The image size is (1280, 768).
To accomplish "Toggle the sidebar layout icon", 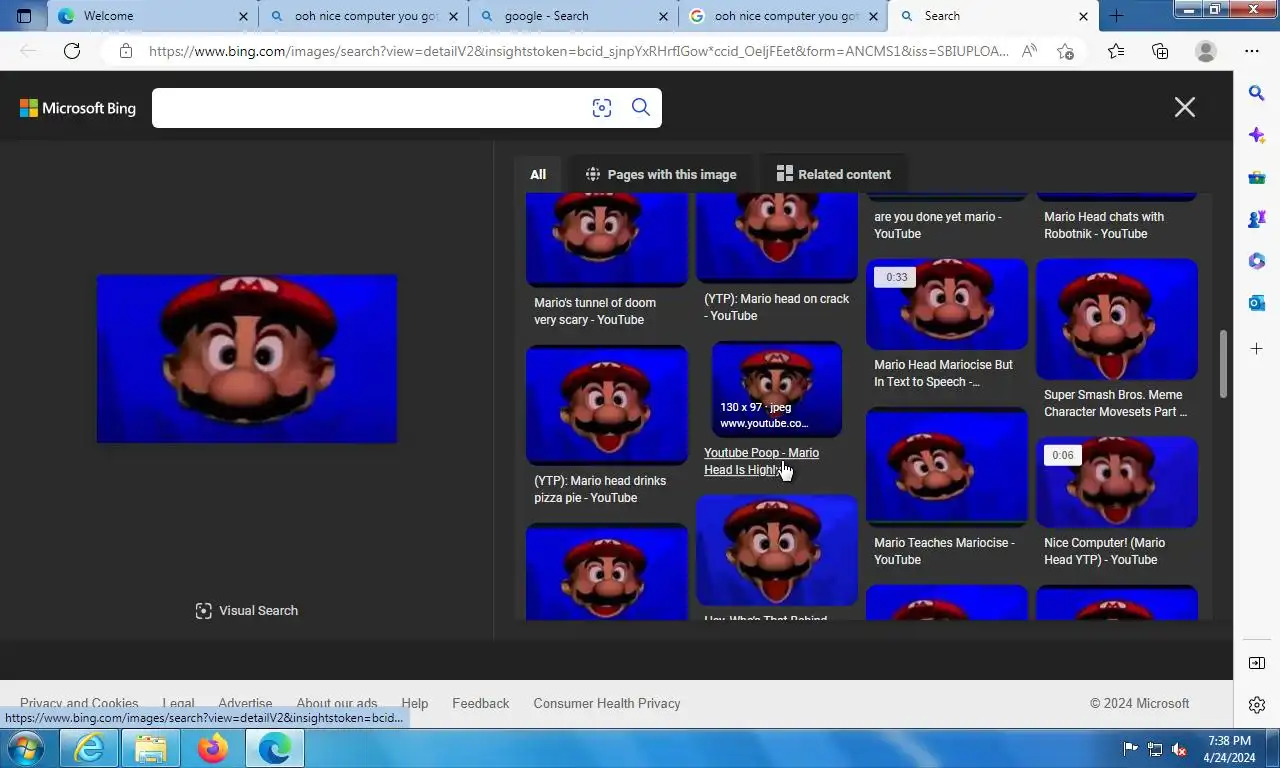I will coord(1257,663).
